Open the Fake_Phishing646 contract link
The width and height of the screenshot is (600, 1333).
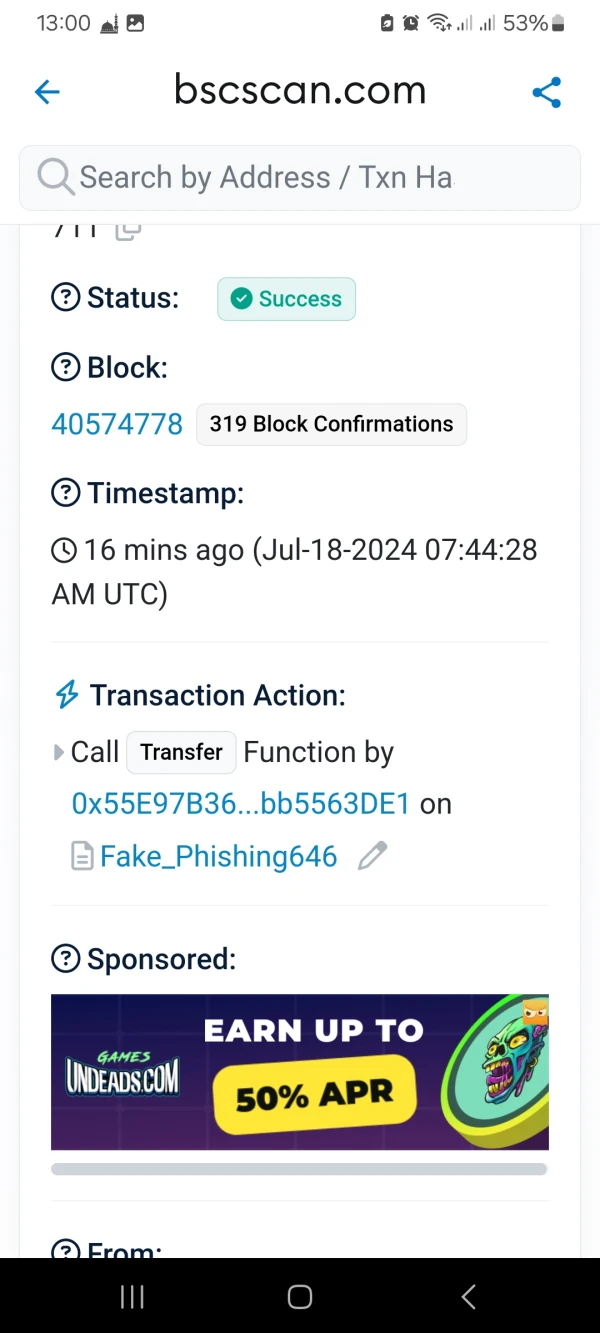218,856
